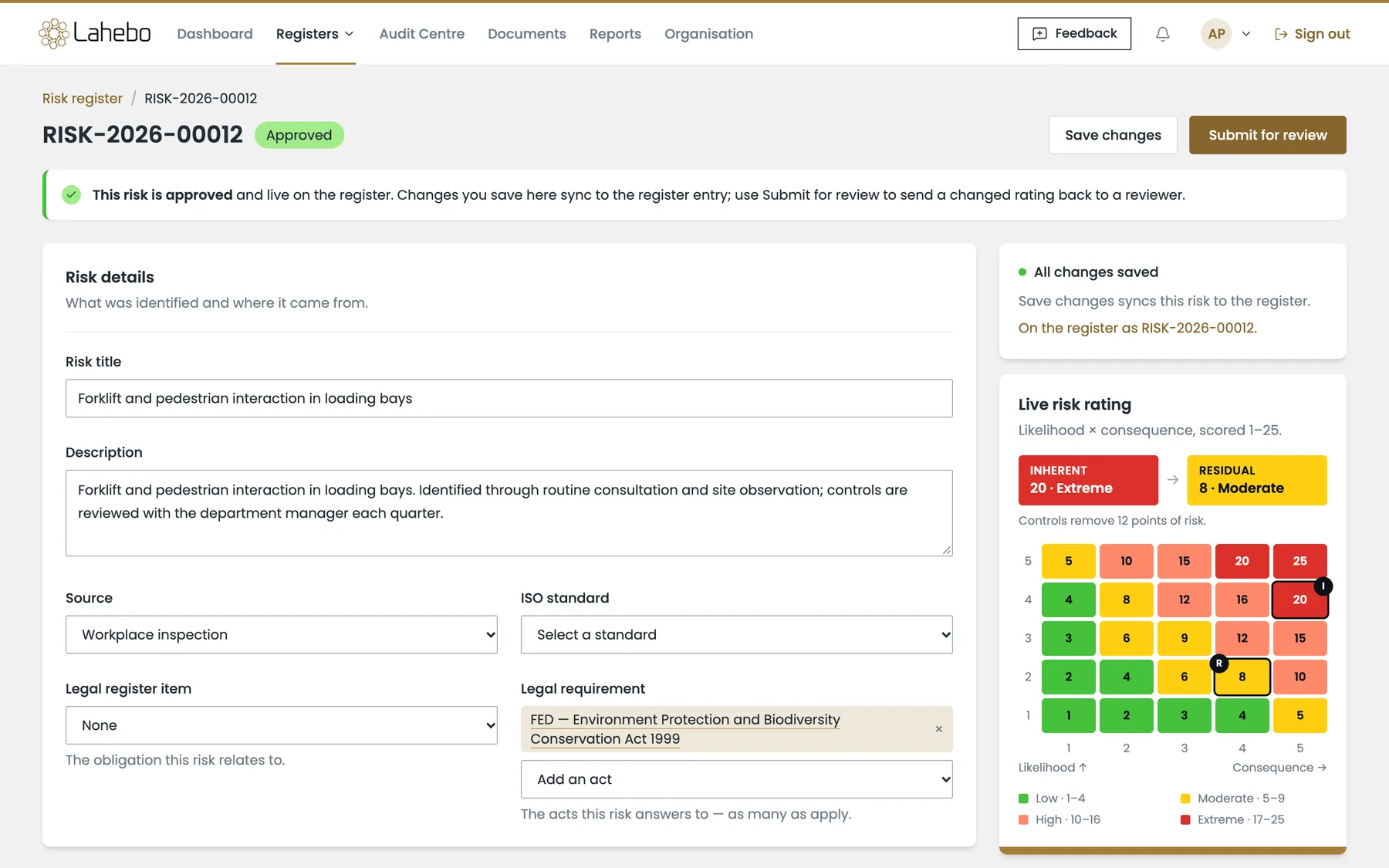The height and width of the screenshot is (868, 1389).
Task: Click the Extreme 17–25 legend swatch
Action: point(1185,819)
